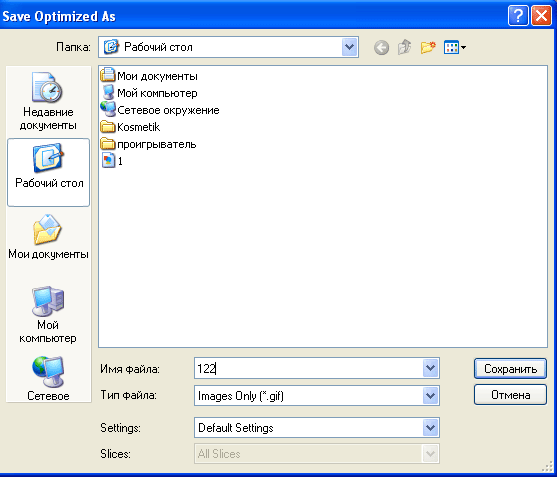Image resolution: width=557 pixels, height=477 pixels.
Task: Open Недавние документы in places bar
Action: (48, 101)
